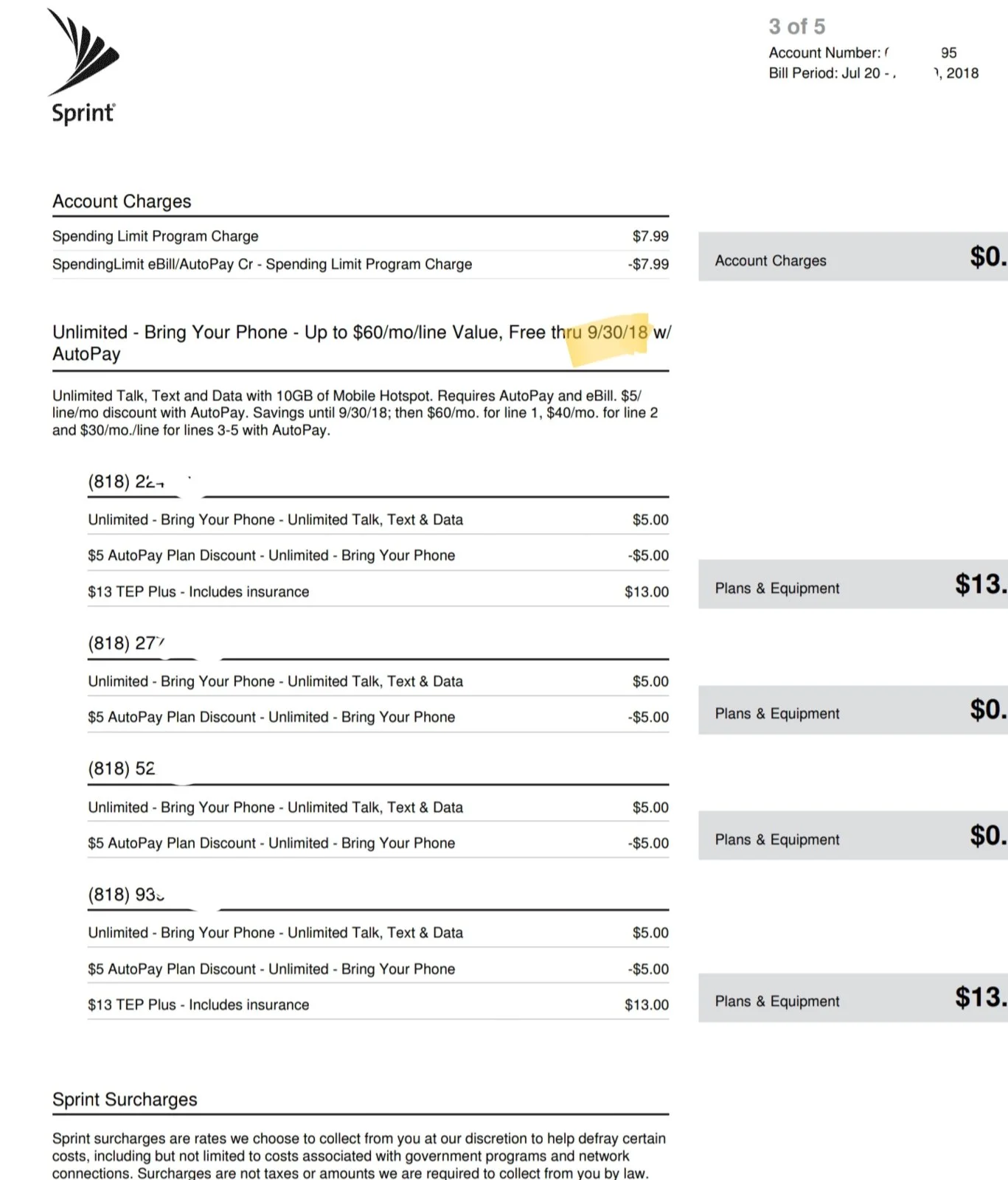Open the Account Charges section heading
The height and width of the screenshot is (1180, 1008).
pyautogui.click(x=122, y=201)
